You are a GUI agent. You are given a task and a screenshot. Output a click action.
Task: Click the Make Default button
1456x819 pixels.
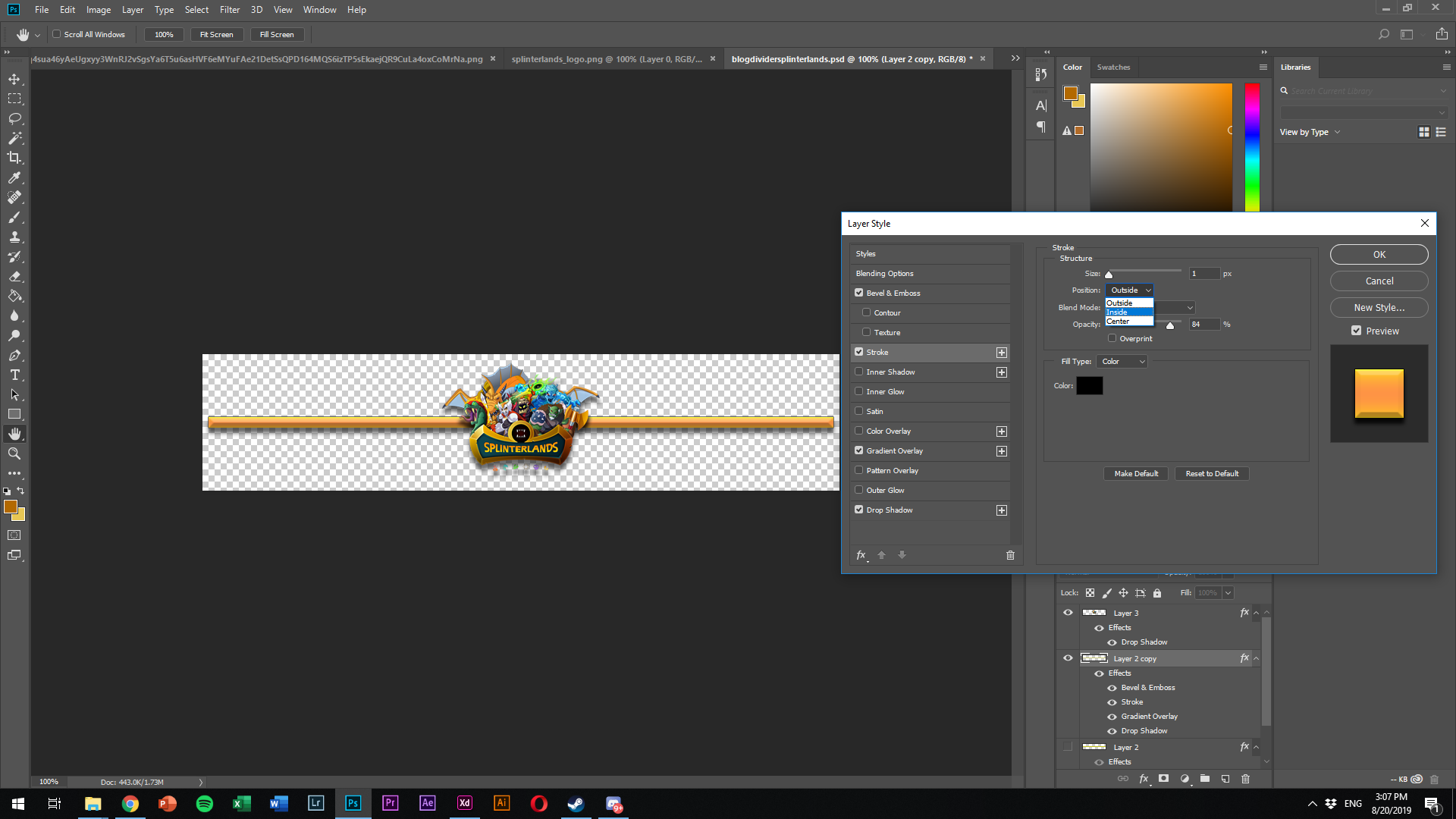[1136, 474]
